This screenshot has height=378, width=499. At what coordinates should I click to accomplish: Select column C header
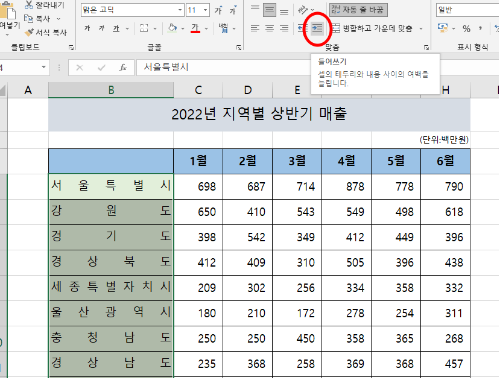[x=198, y=90]
